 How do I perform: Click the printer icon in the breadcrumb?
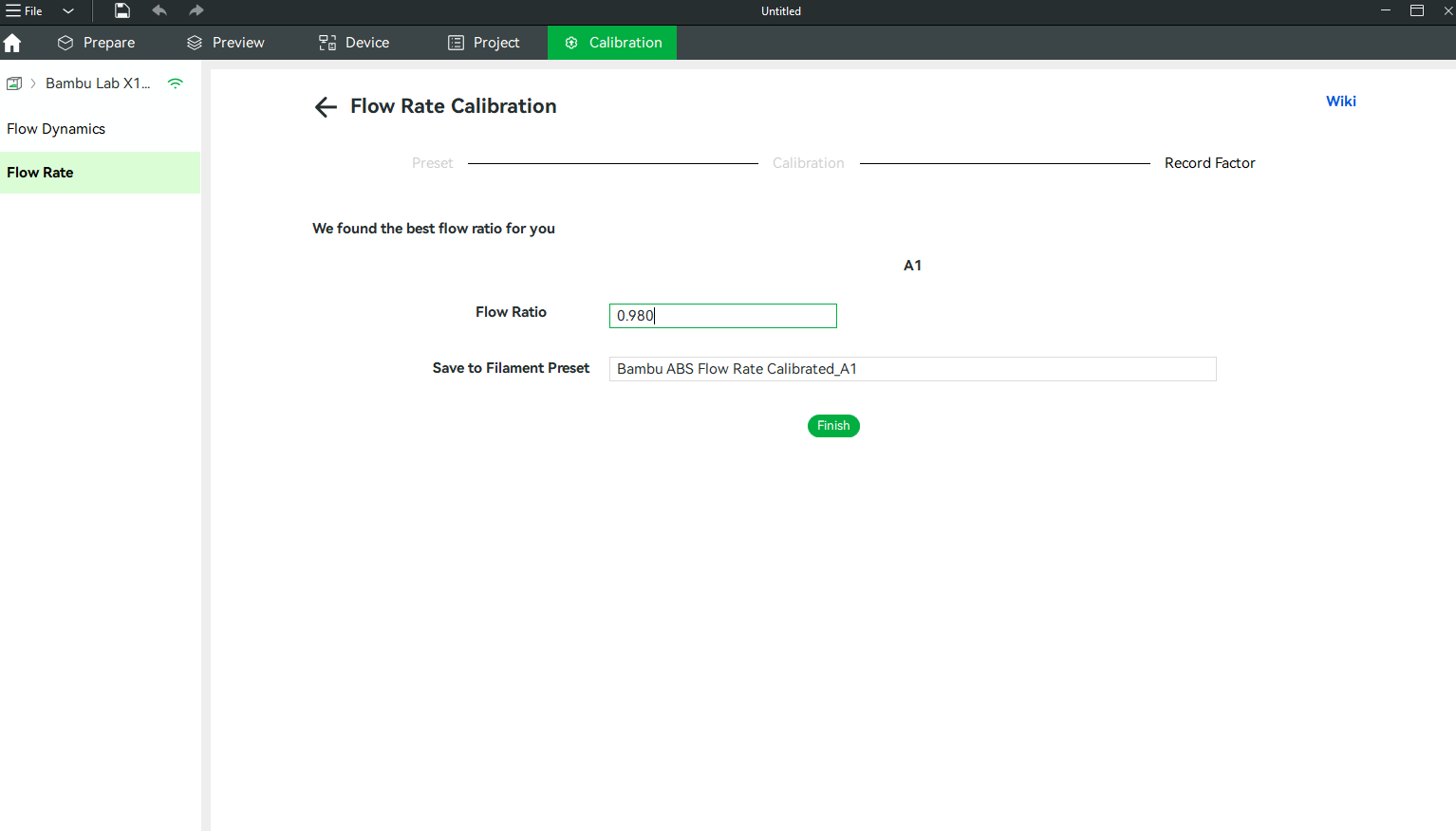tap(13, 83)
